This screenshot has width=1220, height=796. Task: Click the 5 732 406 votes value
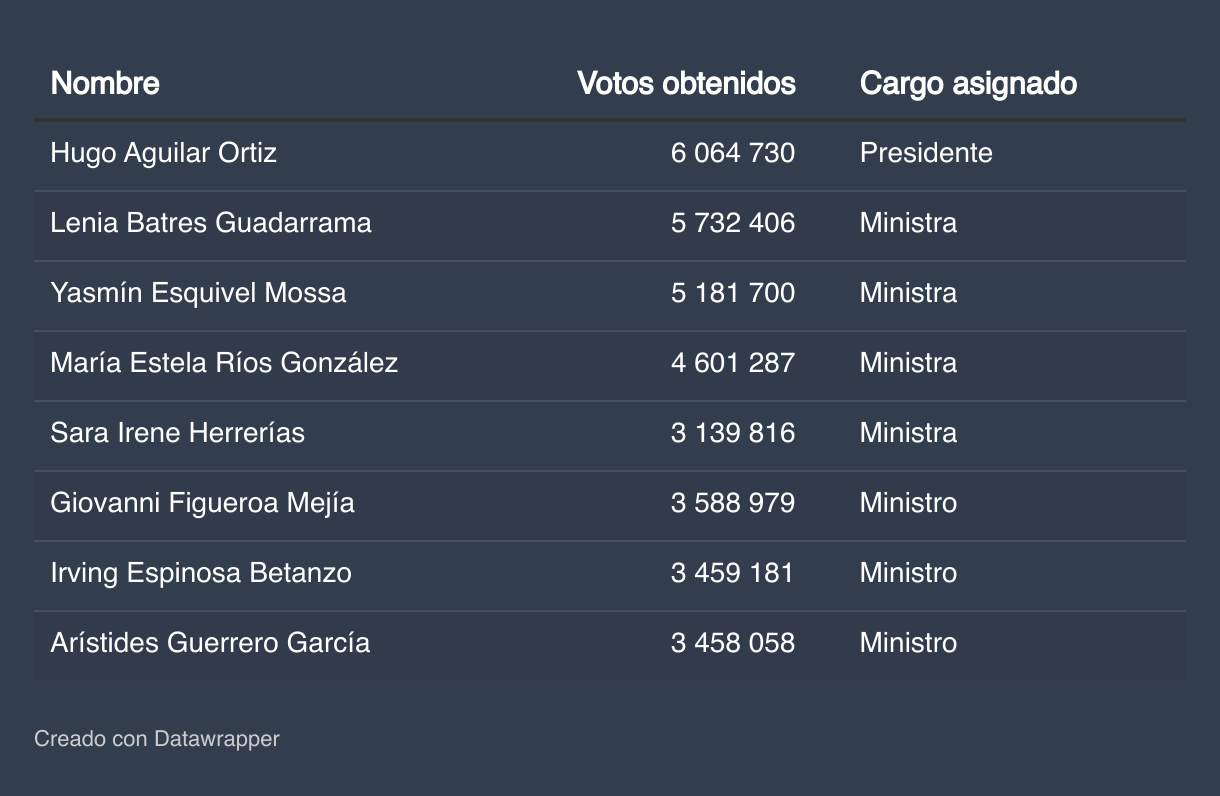732,223
